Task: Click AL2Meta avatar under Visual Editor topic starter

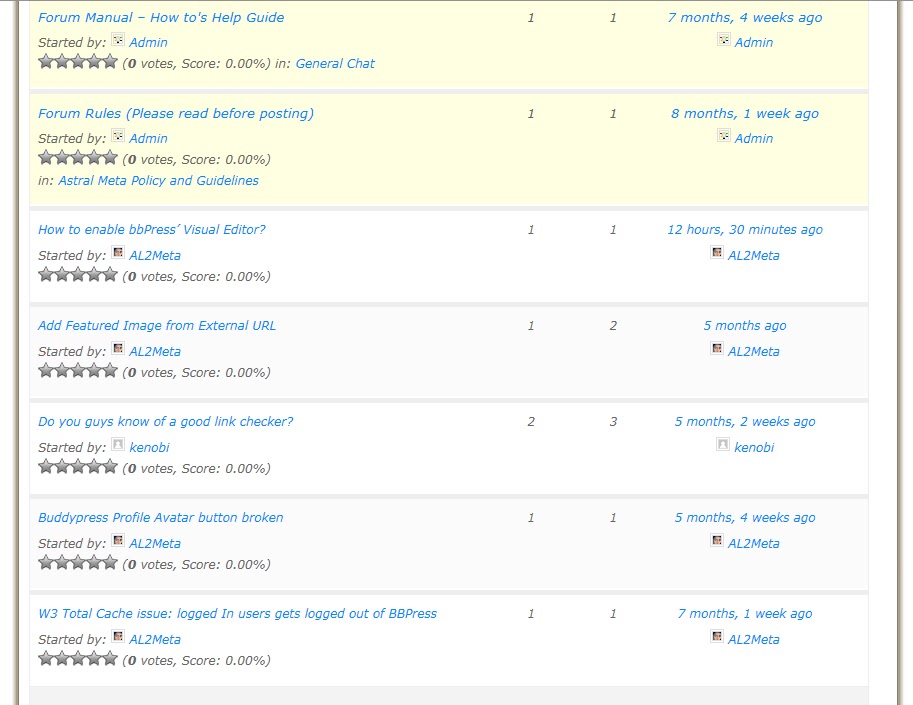Action: point(118,252)
